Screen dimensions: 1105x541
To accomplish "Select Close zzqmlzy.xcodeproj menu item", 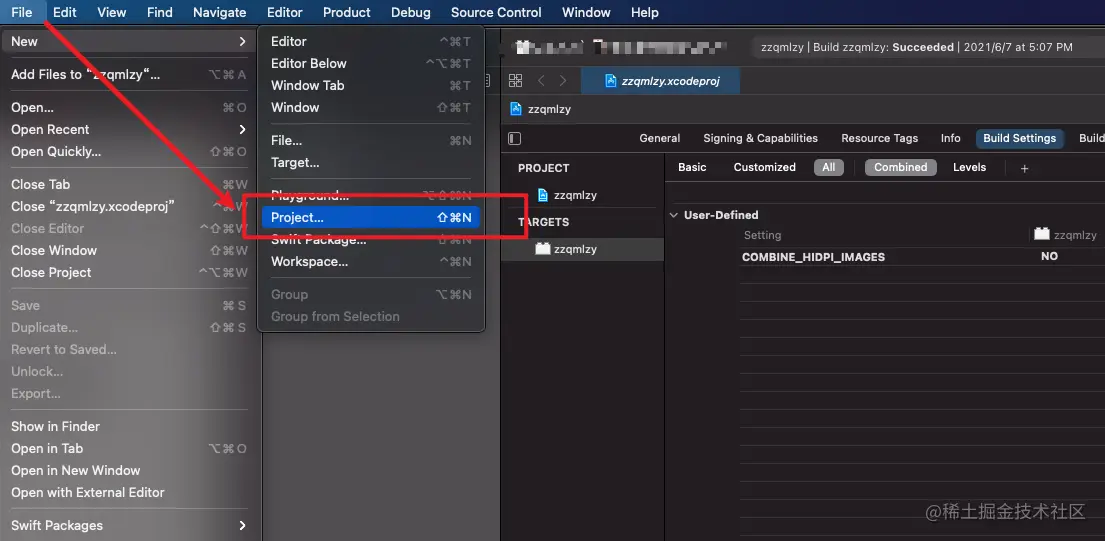I will tap(128, 206).
